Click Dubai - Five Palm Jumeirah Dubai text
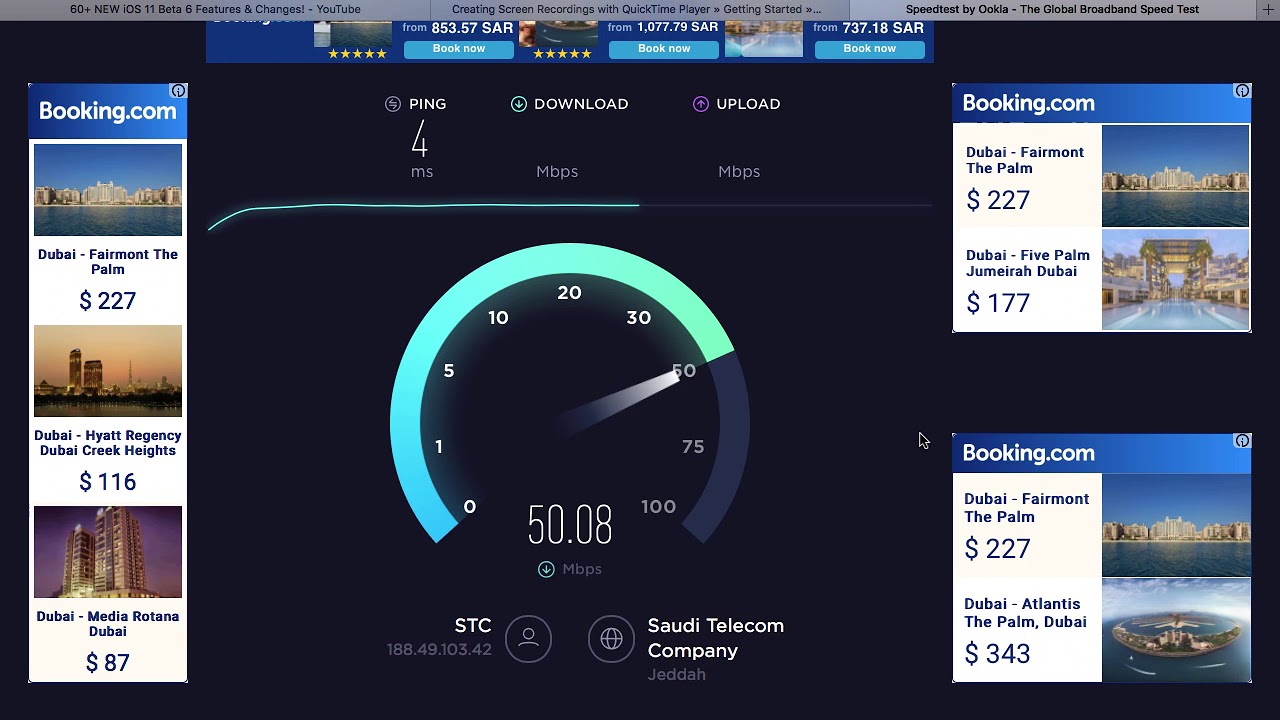 1028,263
